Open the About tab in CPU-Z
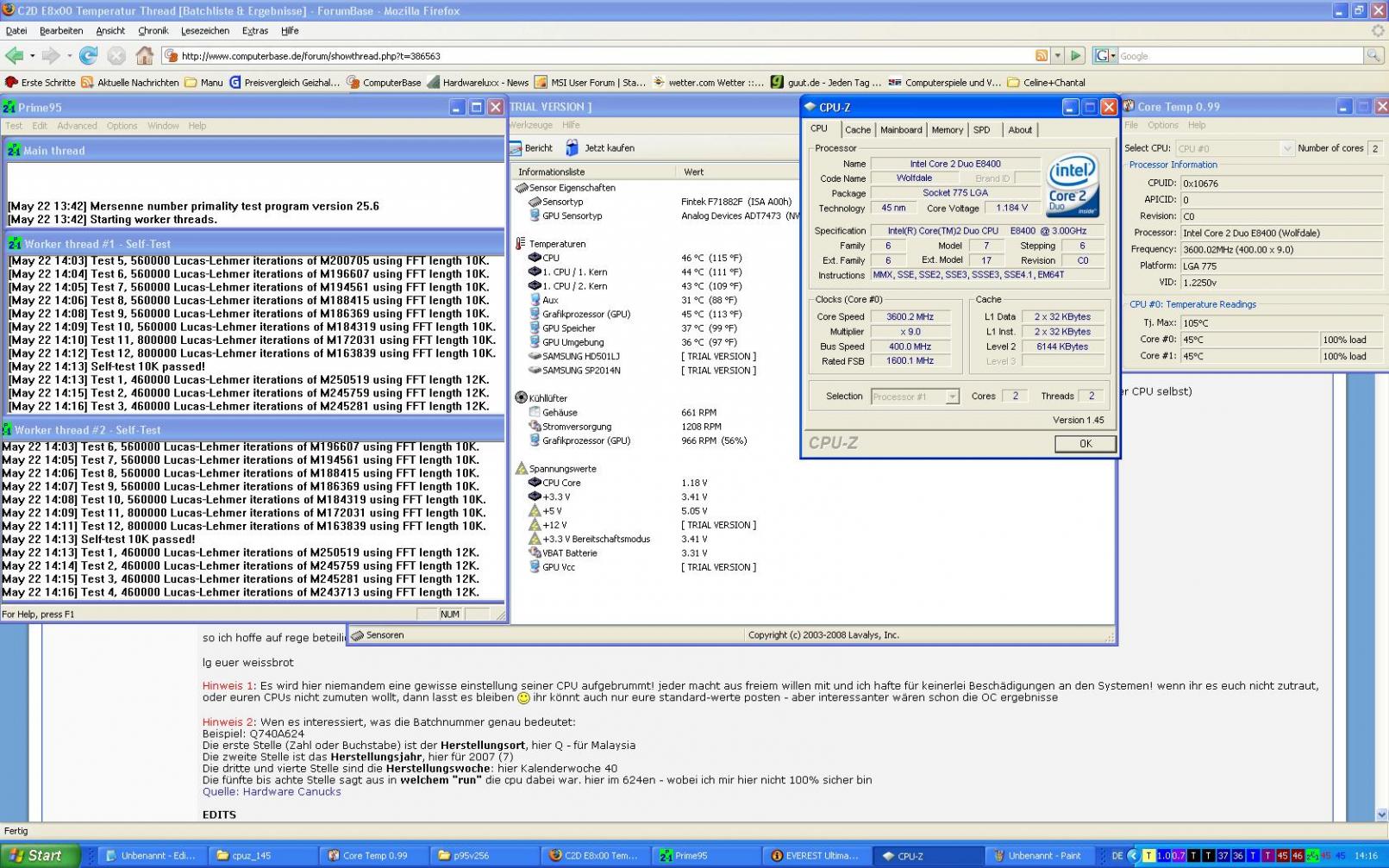 point(1020,130)
